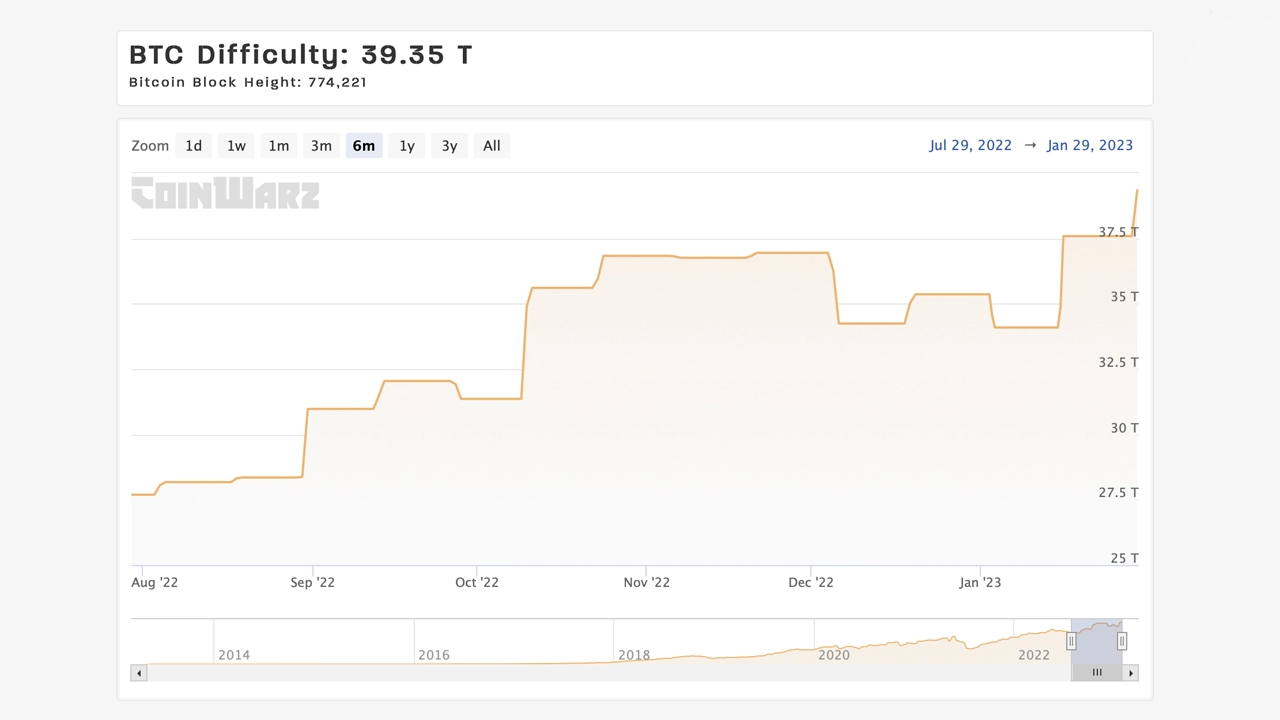The width and height of the screenshot is (1280, 720).
Task: Click the BTC Difficulty heading
Action: tap(300, 55)
